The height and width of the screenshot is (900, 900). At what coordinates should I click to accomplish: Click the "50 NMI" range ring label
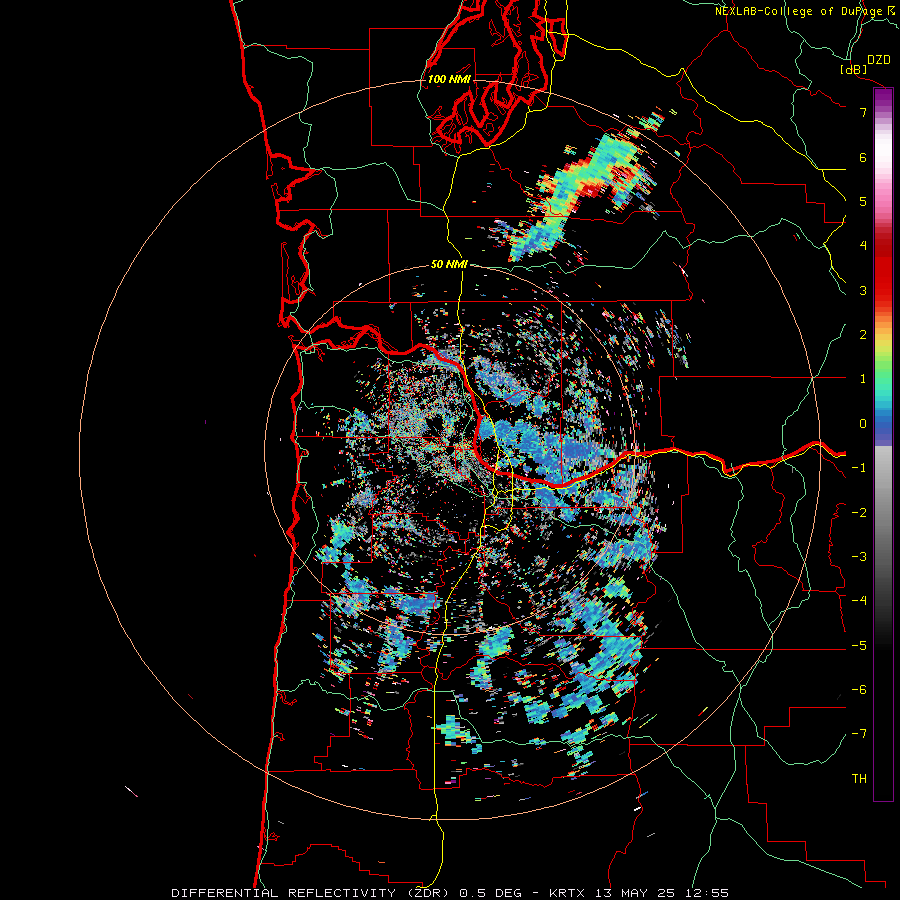click(449, 265)
